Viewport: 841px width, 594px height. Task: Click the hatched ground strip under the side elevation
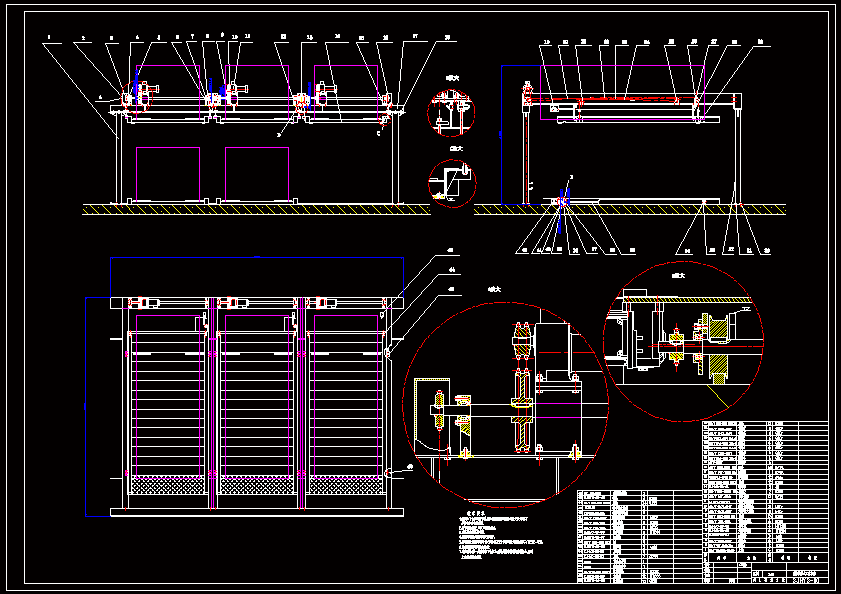point(630,209)
